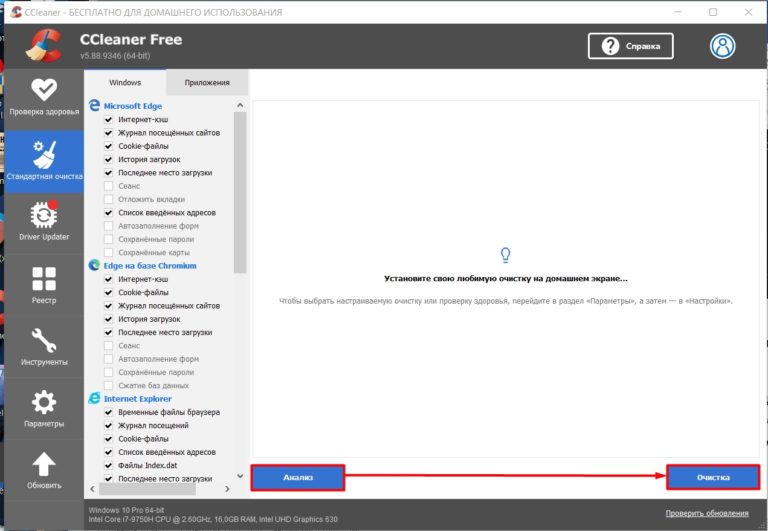
Task: Open Driver Updater in the sidebar
Action: click(44, 221)
